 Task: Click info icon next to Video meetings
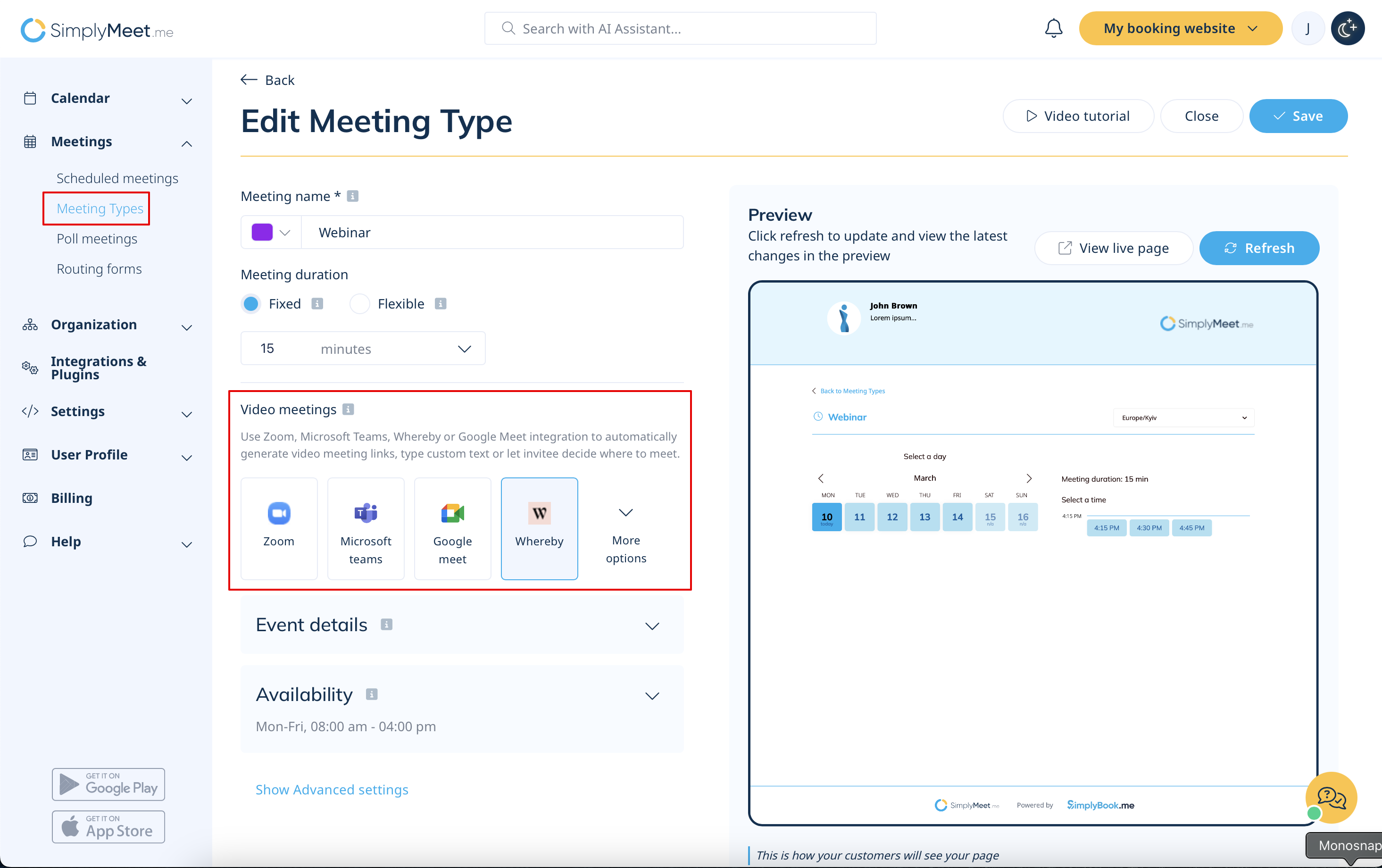(349, 409)
